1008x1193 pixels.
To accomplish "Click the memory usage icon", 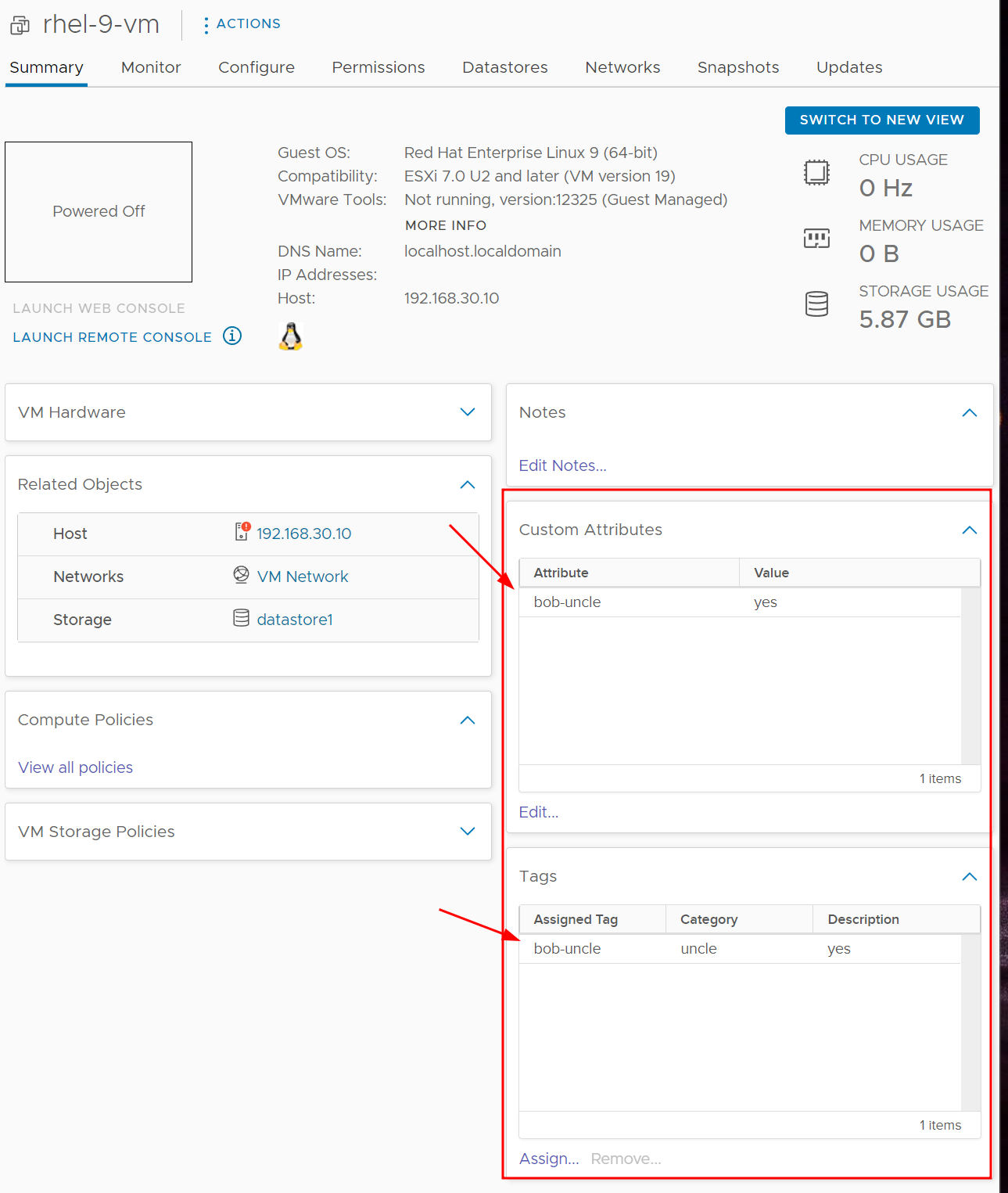I will pos(816,238).
